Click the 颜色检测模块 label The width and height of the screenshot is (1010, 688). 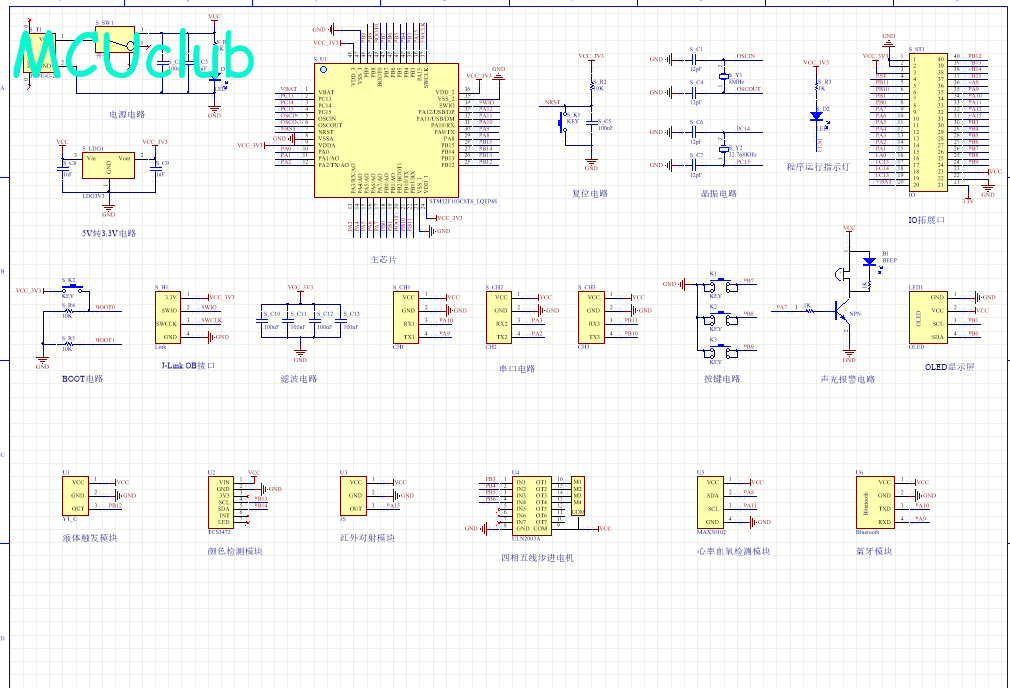click(235, 551)
